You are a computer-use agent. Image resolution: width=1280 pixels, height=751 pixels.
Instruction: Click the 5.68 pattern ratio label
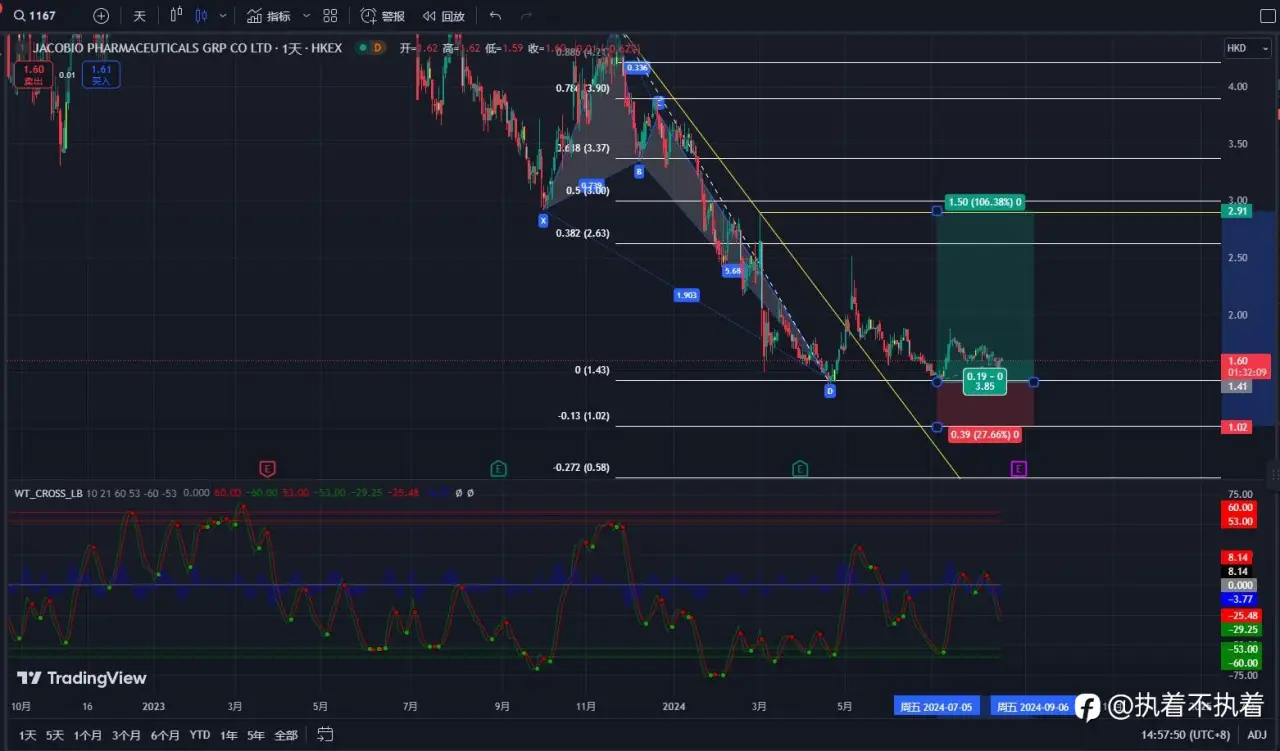click(732, 270)
